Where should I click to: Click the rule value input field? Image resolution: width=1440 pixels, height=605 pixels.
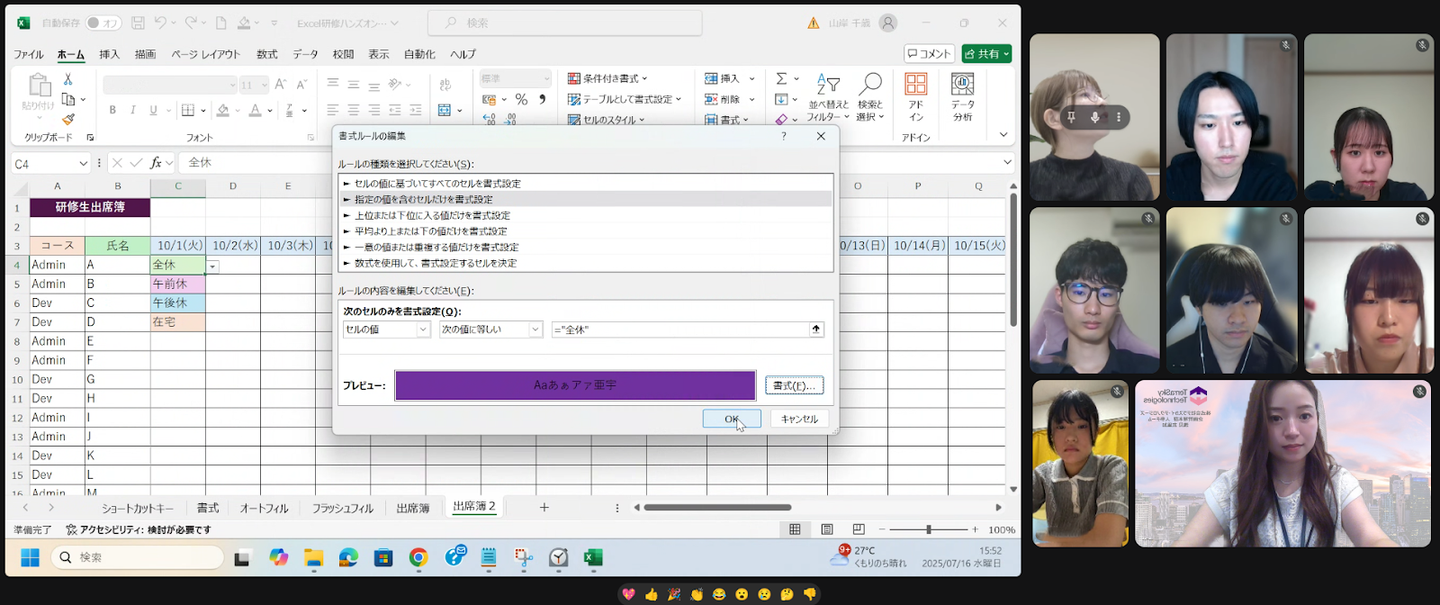click(680, 329)
